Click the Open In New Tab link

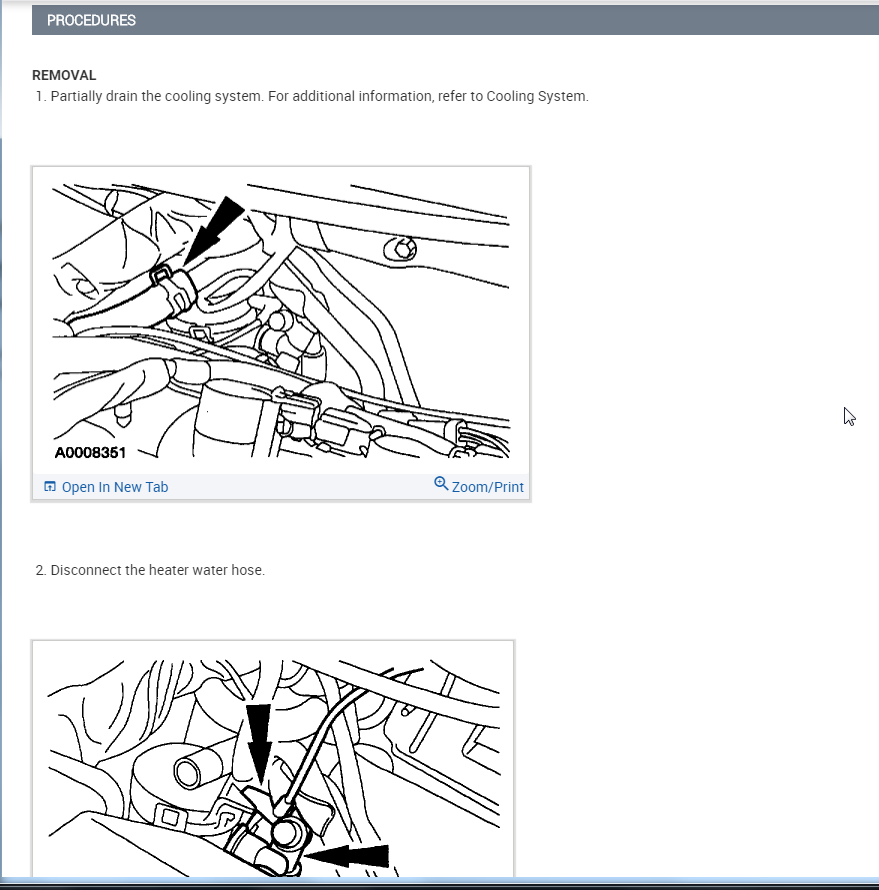tap(115, 487)
